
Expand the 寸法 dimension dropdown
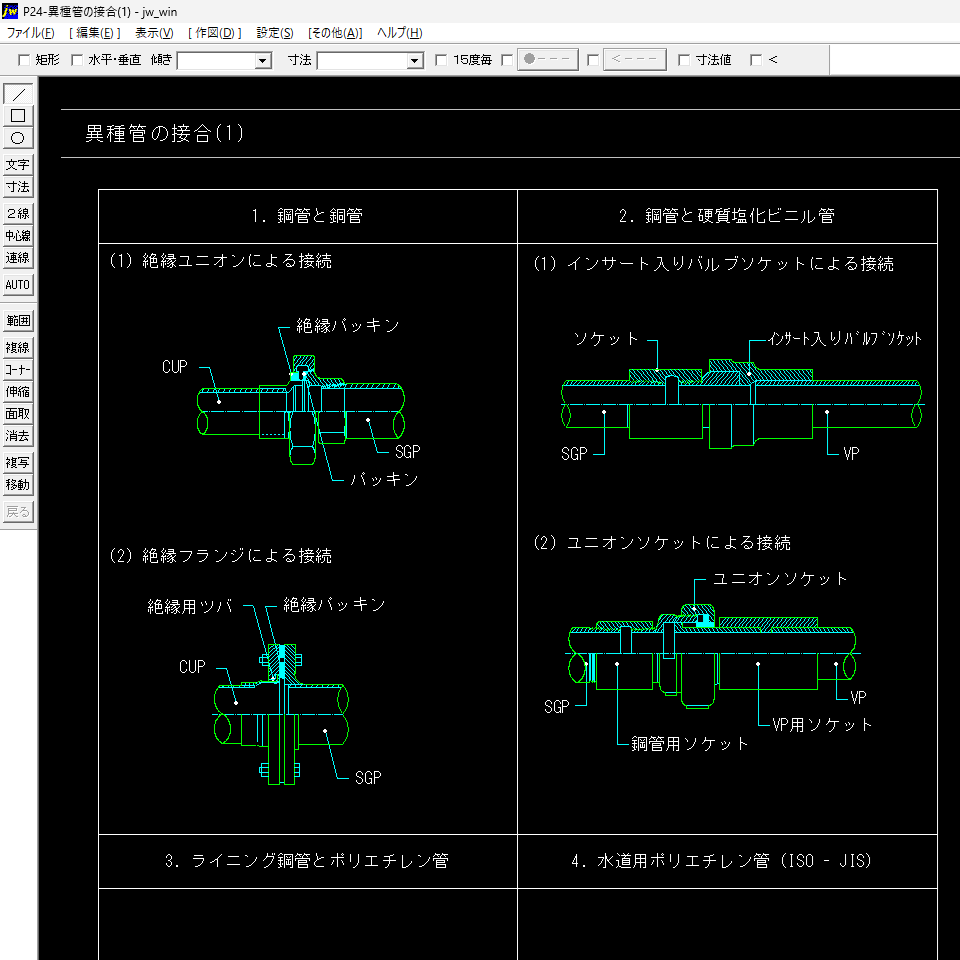(415, 61)
